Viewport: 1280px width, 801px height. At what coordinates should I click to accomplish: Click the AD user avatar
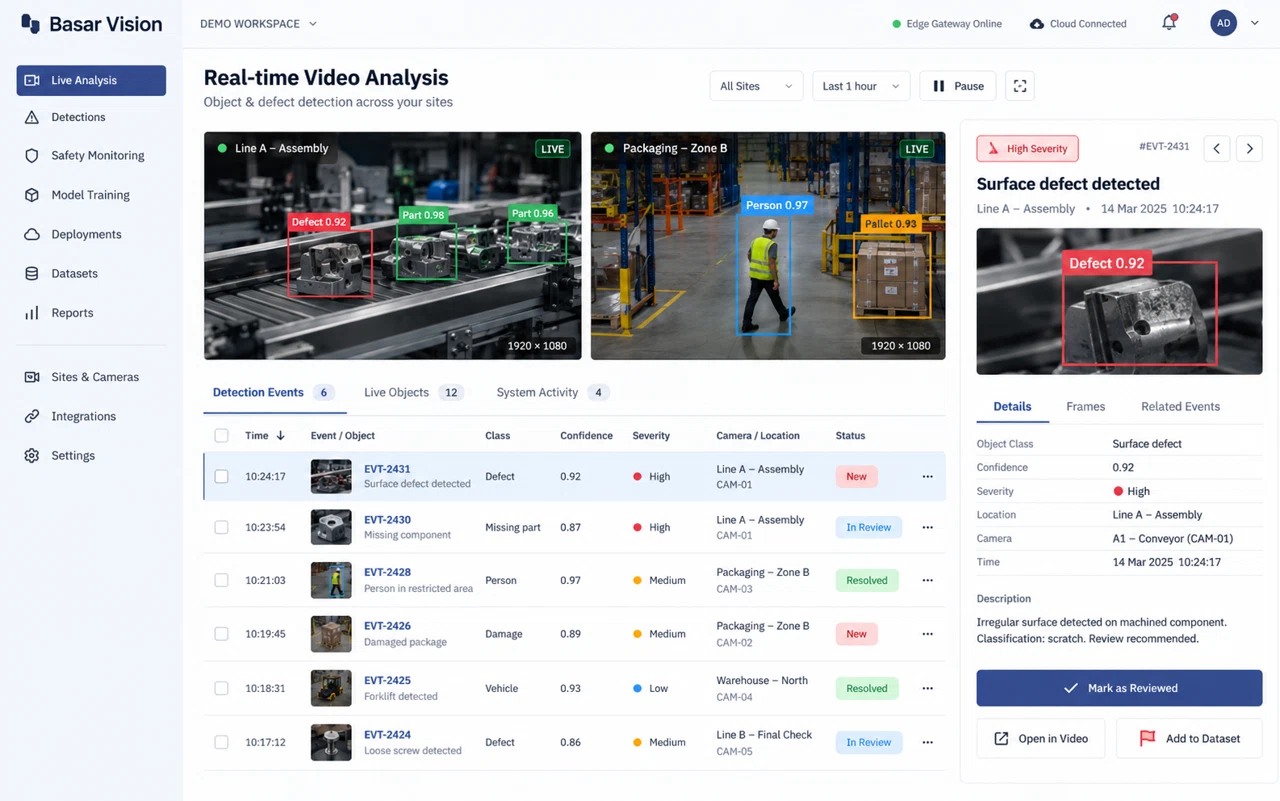tap(1223, 23)
